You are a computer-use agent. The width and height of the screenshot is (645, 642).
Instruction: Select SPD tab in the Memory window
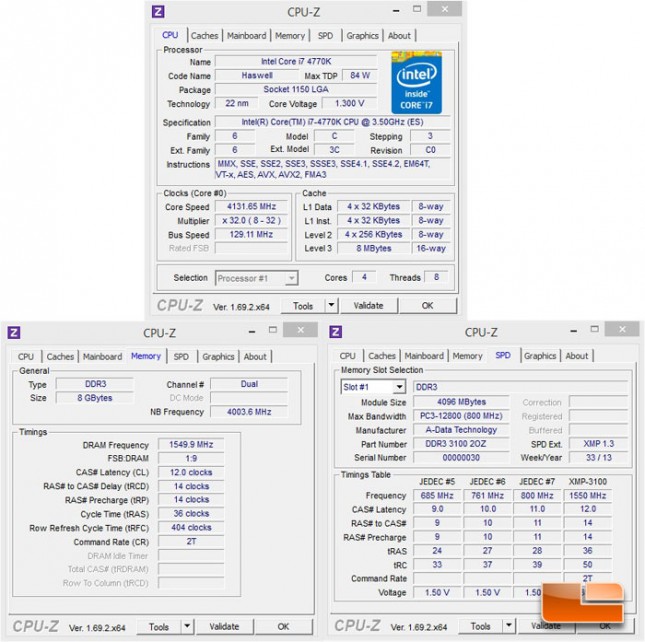point(181,357)
